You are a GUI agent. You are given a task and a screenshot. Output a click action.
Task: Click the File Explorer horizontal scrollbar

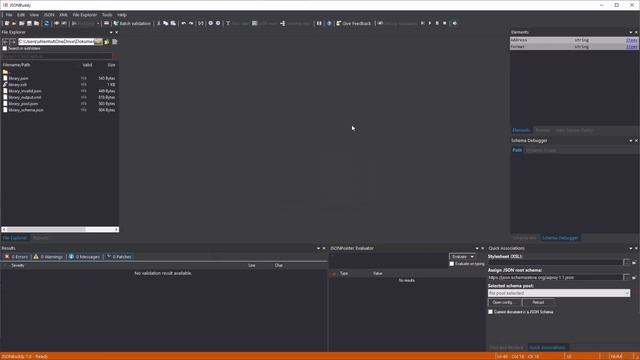60,229
